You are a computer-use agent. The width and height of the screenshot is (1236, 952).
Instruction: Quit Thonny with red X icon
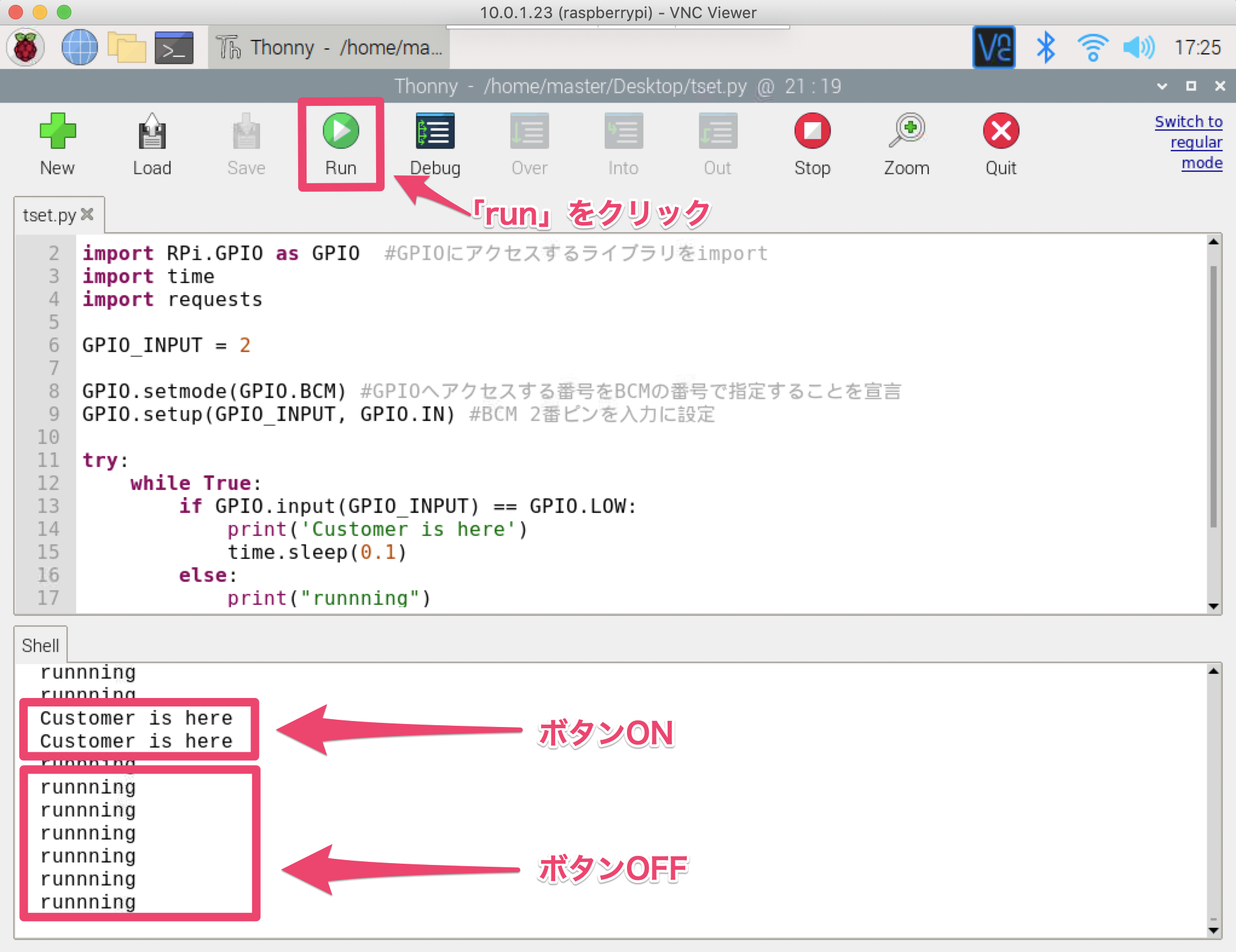point(1001,131)
